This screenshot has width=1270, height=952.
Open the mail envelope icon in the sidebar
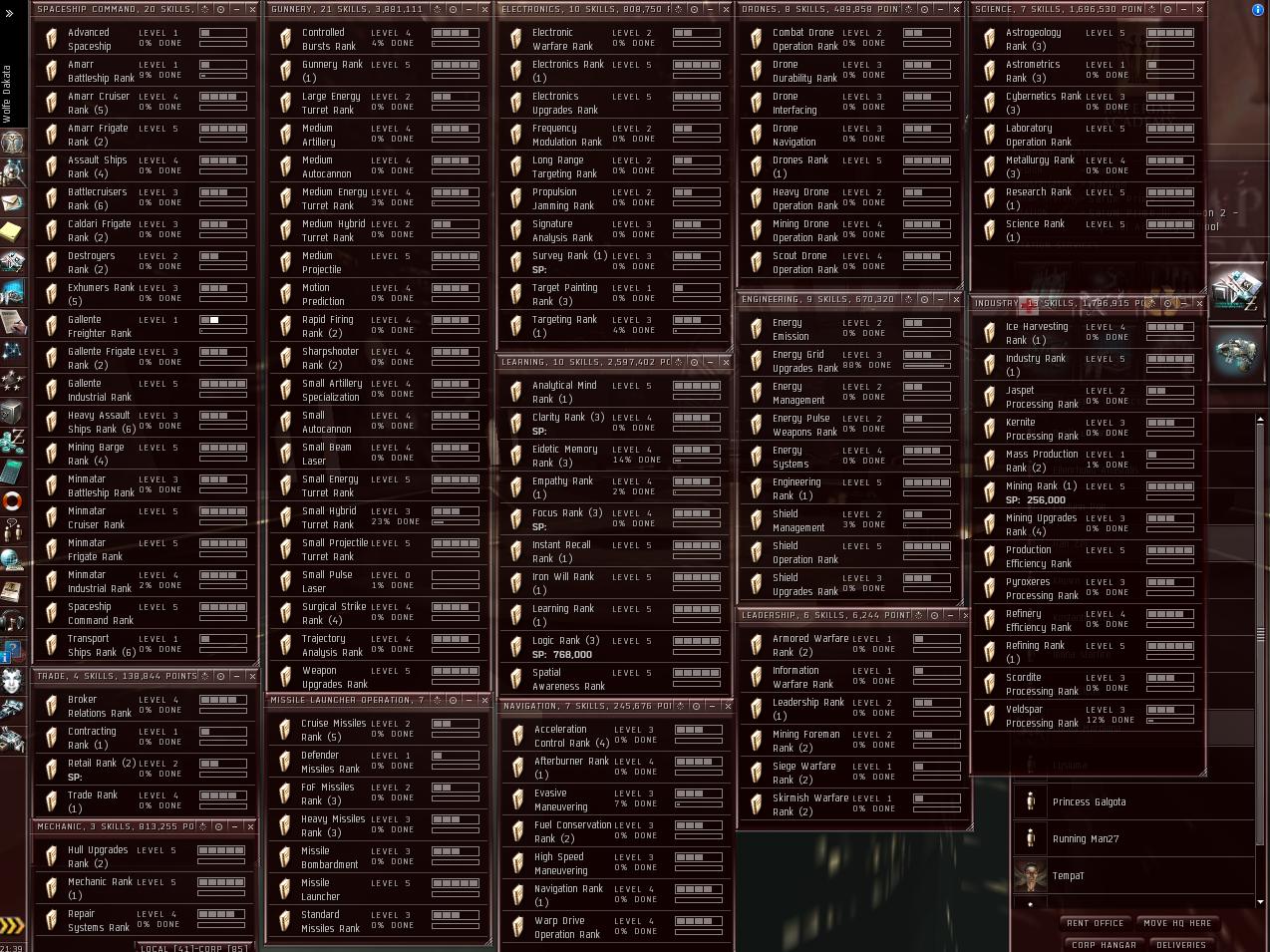tap(12, 202)
